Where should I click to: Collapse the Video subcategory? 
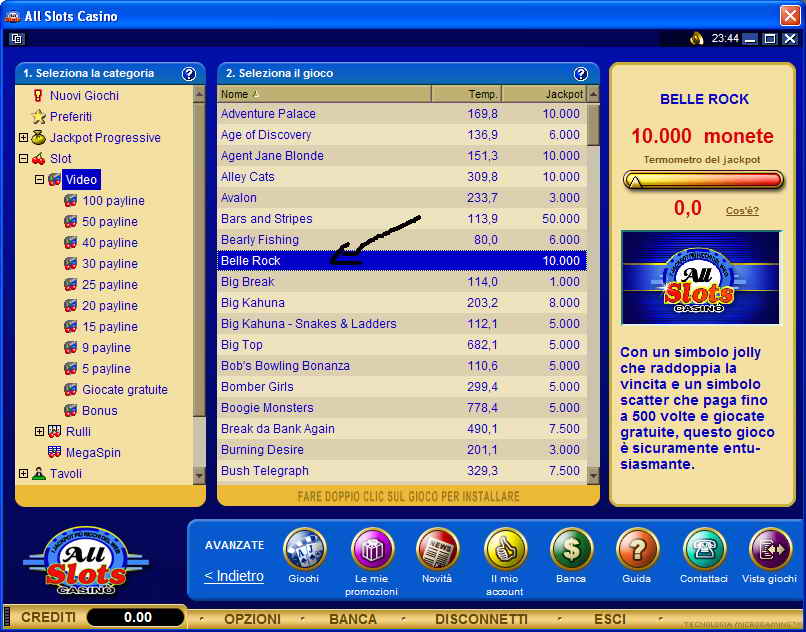40,180
